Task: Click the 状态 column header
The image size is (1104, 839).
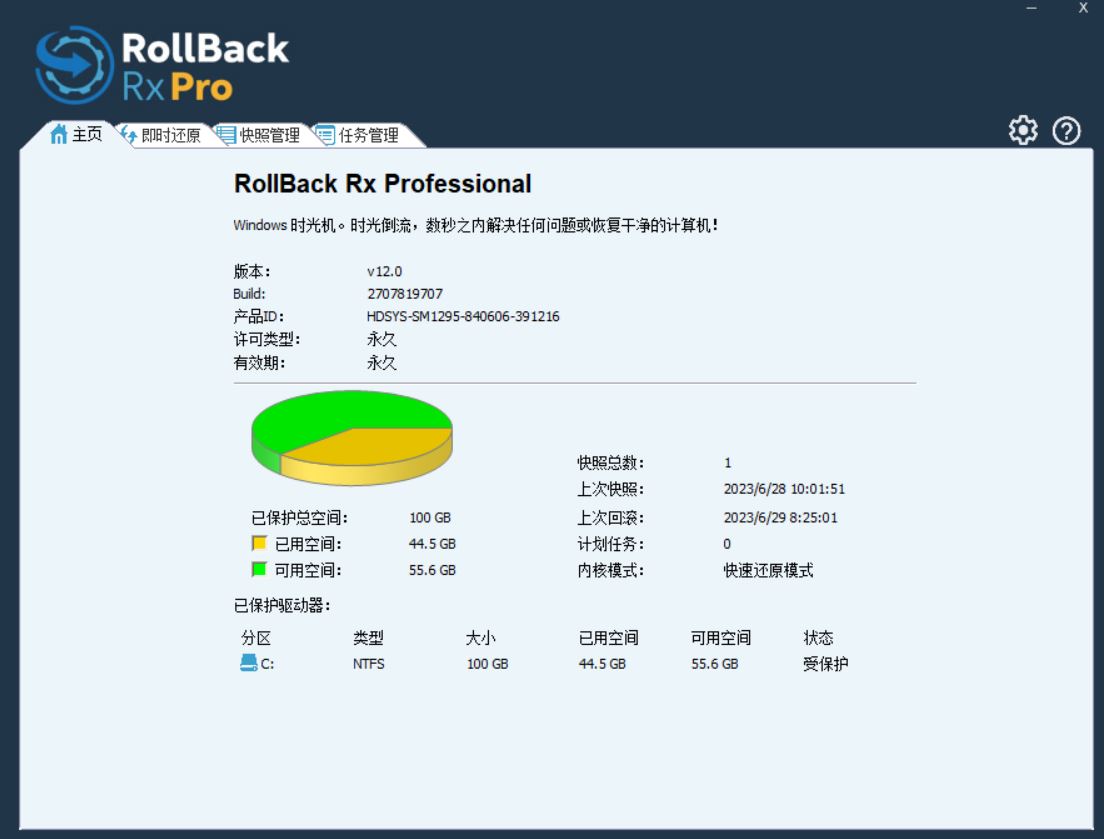Action: 818,638
